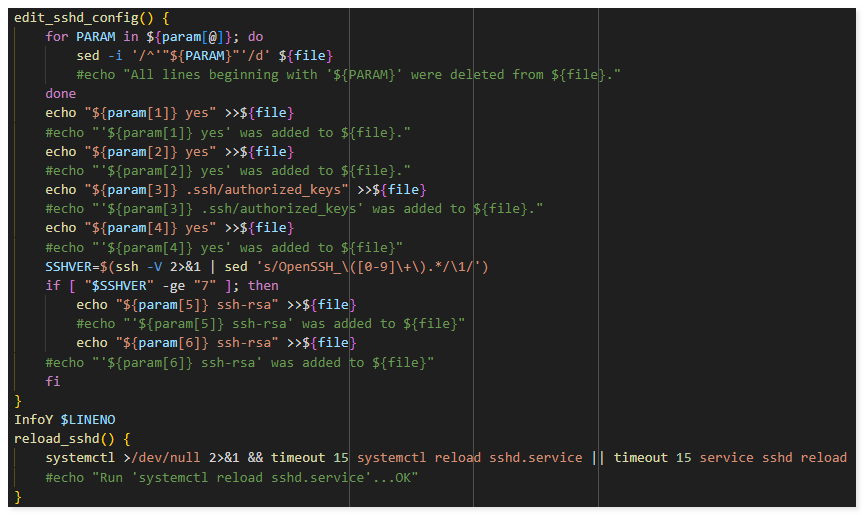This screenshot has height=515, width=864.
Task: Click 'systemctl reload sshd.service' in the command line
Action: (x=469, y=458)
